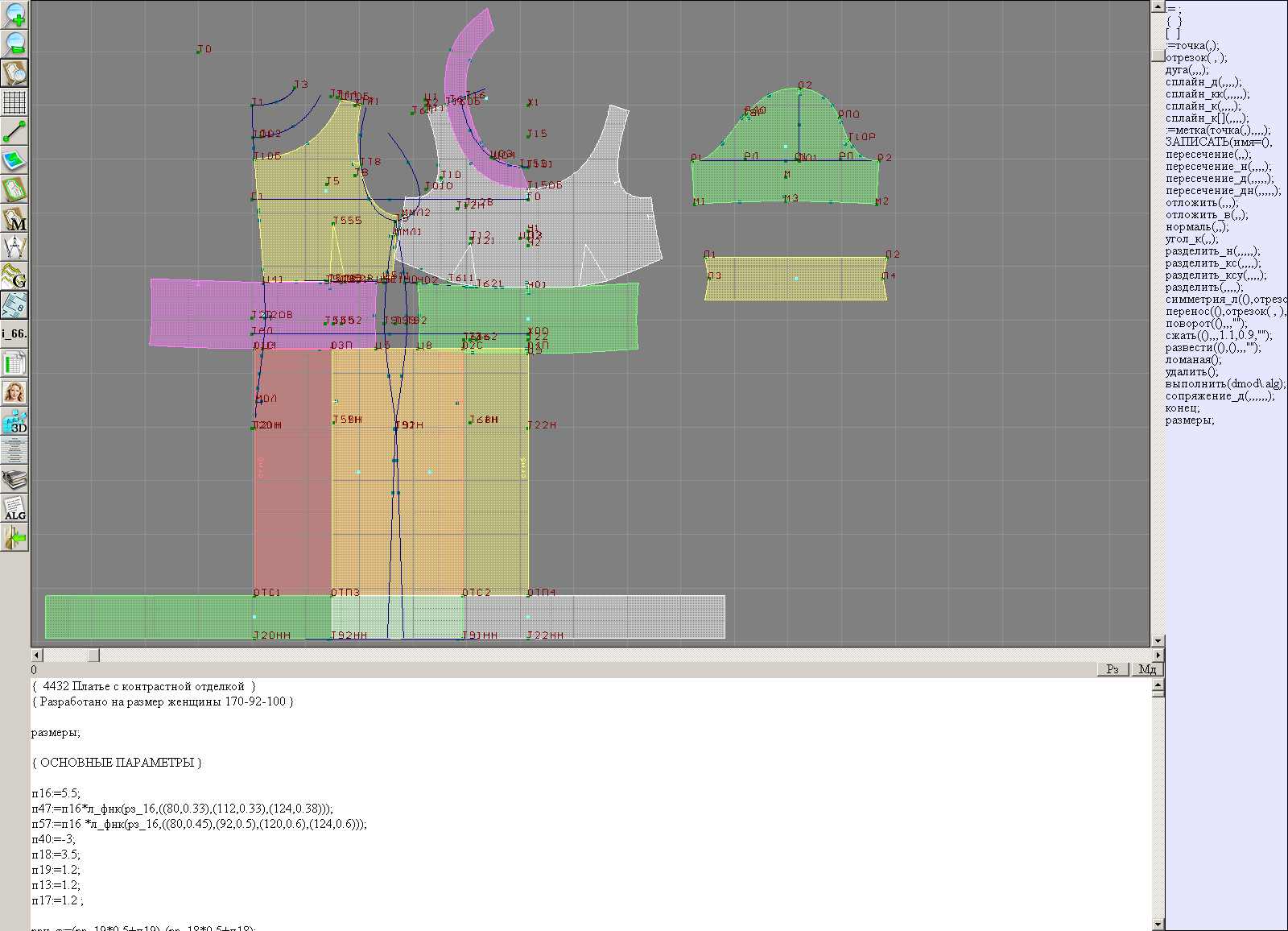Select the compass divider tool
This screenshot has width=1288, height=931.
tap(14, 247)
